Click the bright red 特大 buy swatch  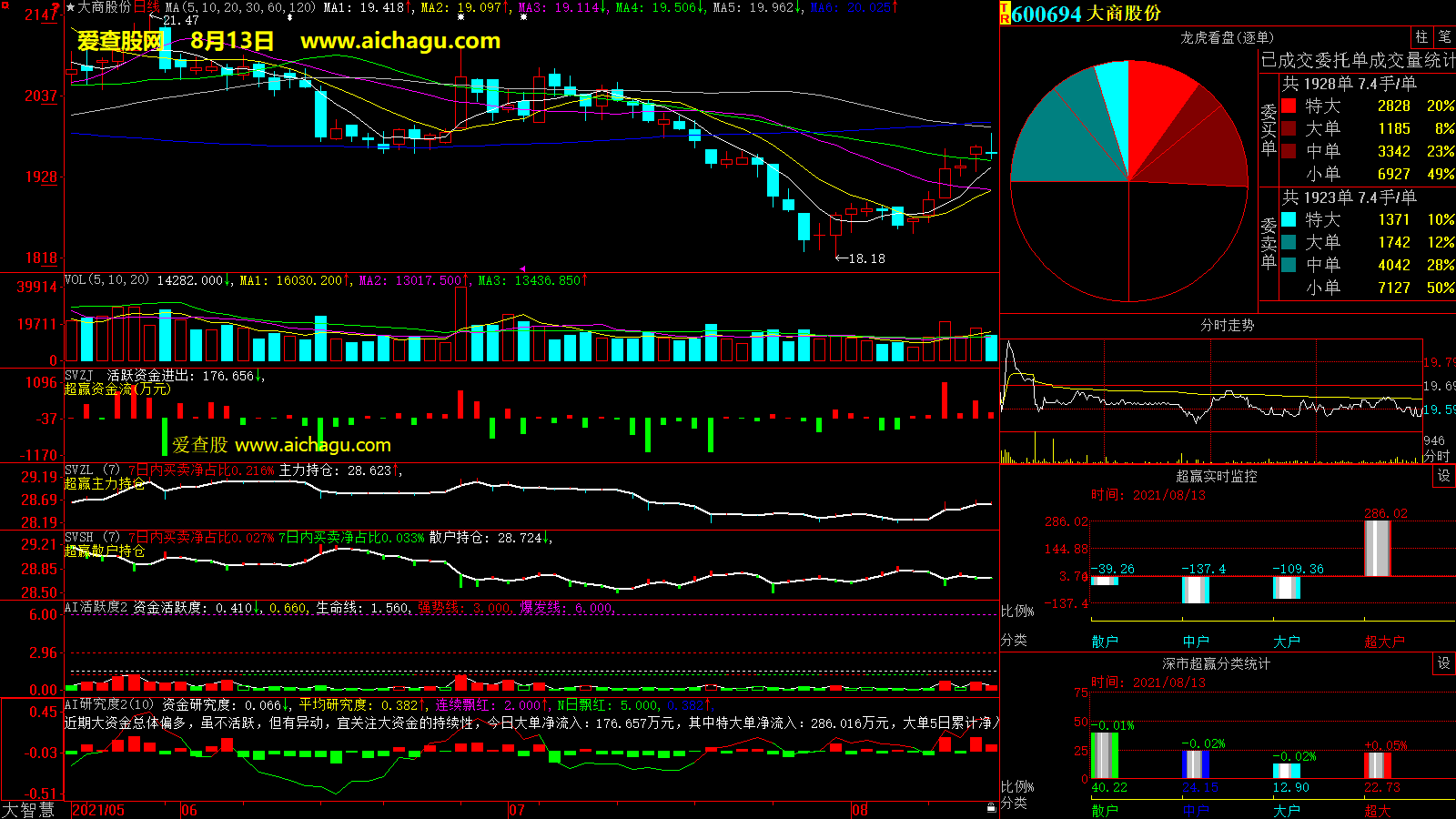pyautogui.click(x=1289, y=106)
